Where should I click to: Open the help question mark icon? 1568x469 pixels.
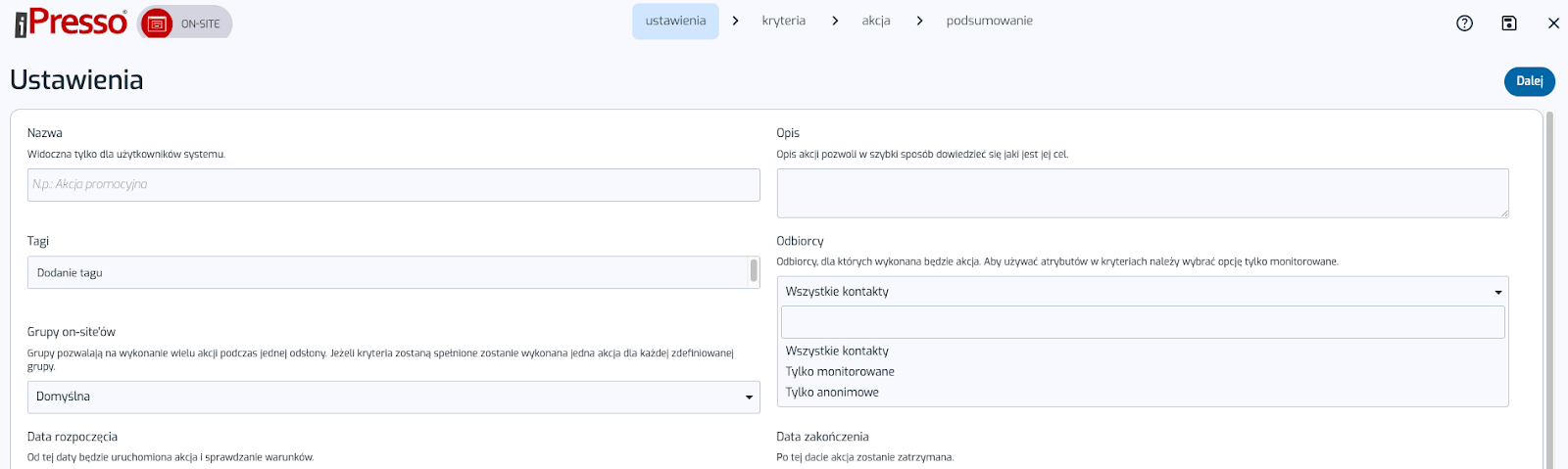pyautogui.click(x=1464, y=23)
